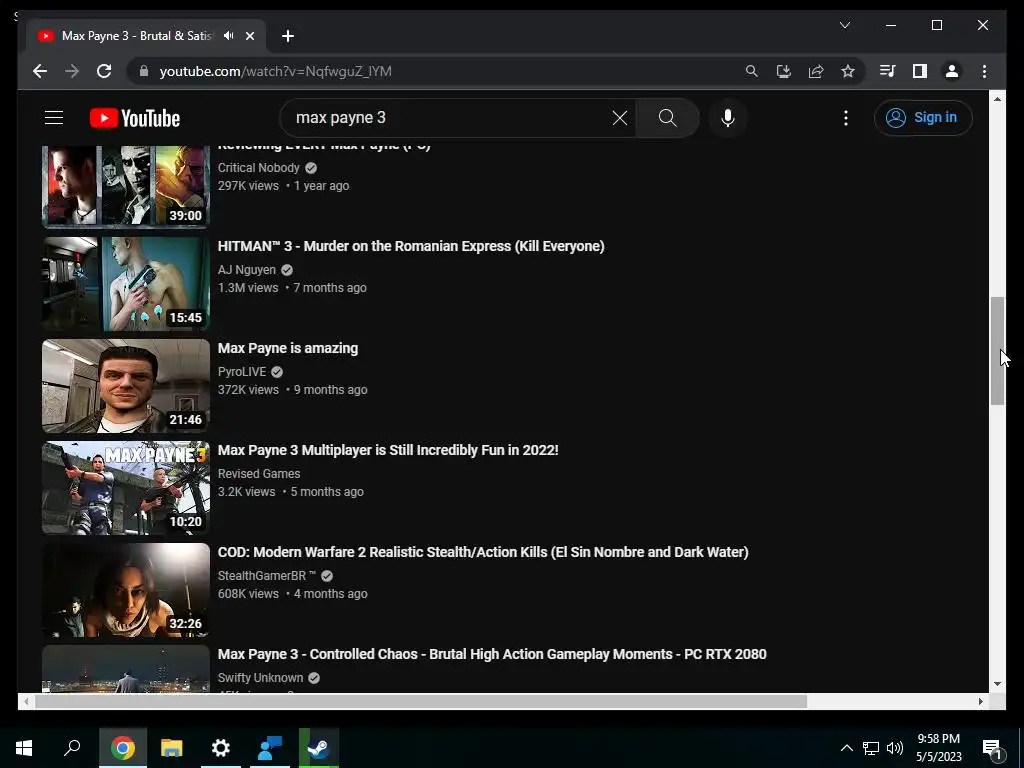Open Max Payne 3 Multiplayer 2022 video
Viewport: 1024px width, 768px height.
pos(388,450)
